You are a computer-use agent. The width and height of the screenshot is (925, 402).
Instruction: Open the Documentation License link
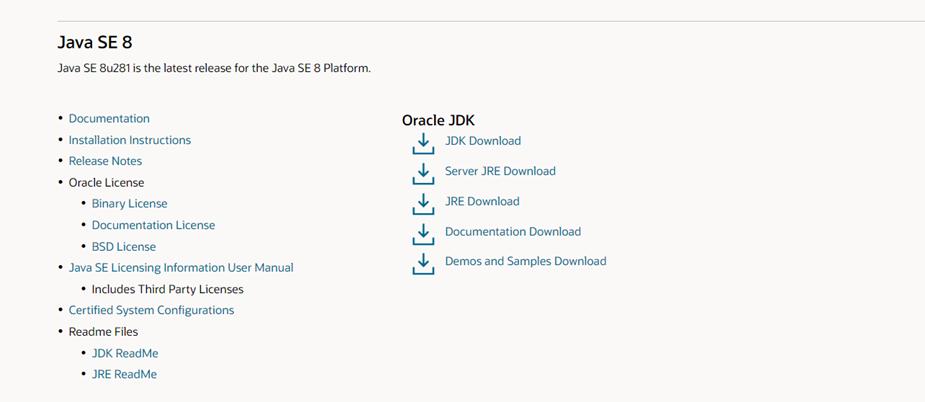[153, 225]
